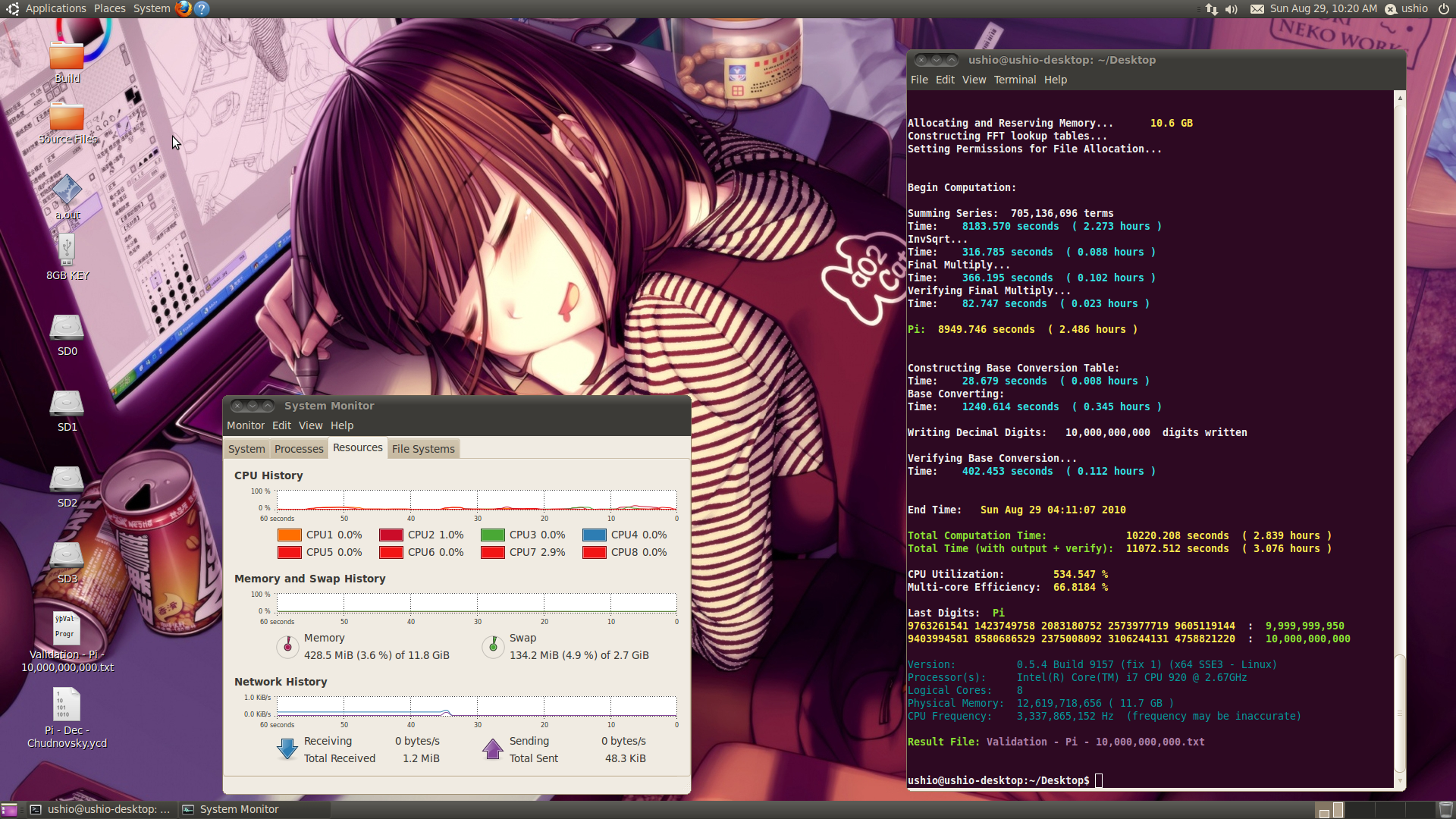The width and height of the screenshot is (1456, 819).
Task: Select Pi Dec Chudnovsky.ycd file icon
Action: (x=67, y=704)
